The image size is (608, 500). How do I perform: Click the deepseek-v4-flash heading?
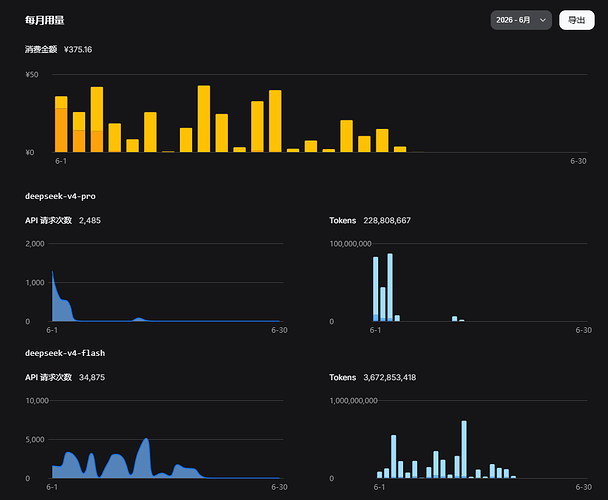tap(65, 353)
